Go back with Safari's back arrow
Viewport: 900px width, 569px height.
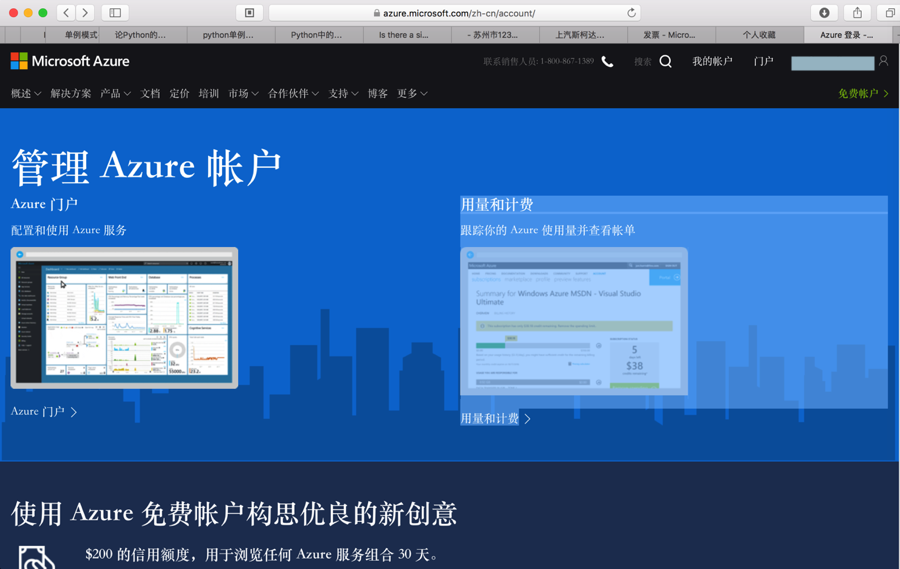(x=66, y=13)
